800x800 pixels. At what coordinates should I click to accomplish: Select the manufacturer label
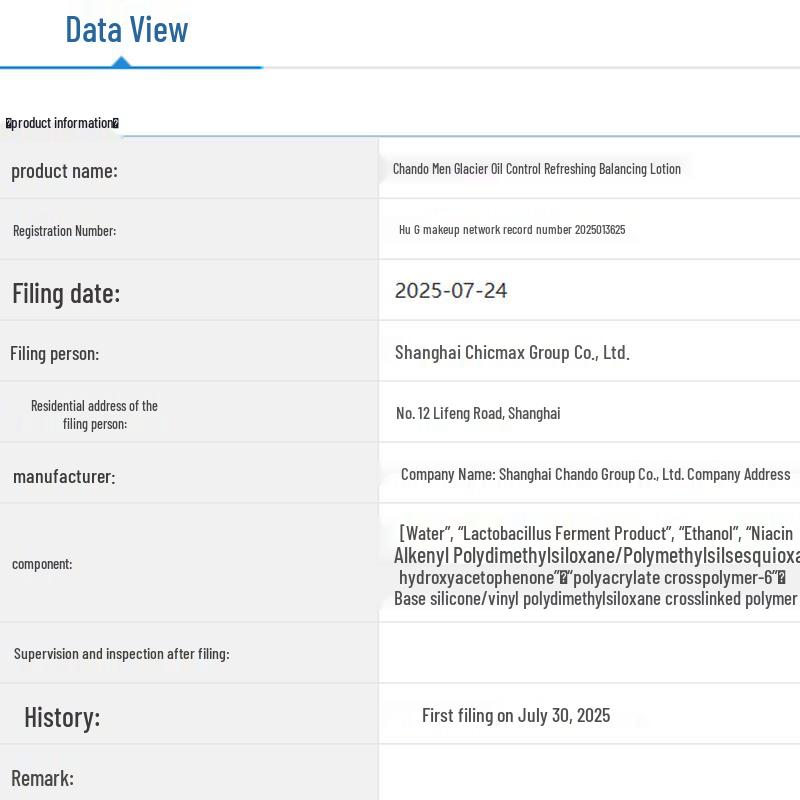coord(64,477)
